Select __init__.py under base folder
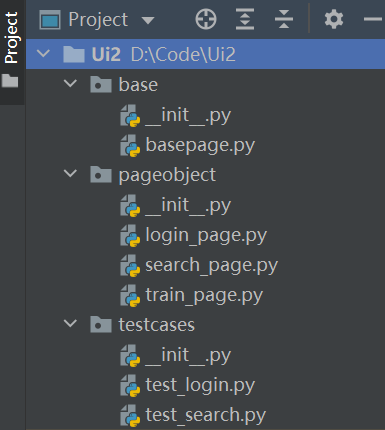 coord(188,115)
